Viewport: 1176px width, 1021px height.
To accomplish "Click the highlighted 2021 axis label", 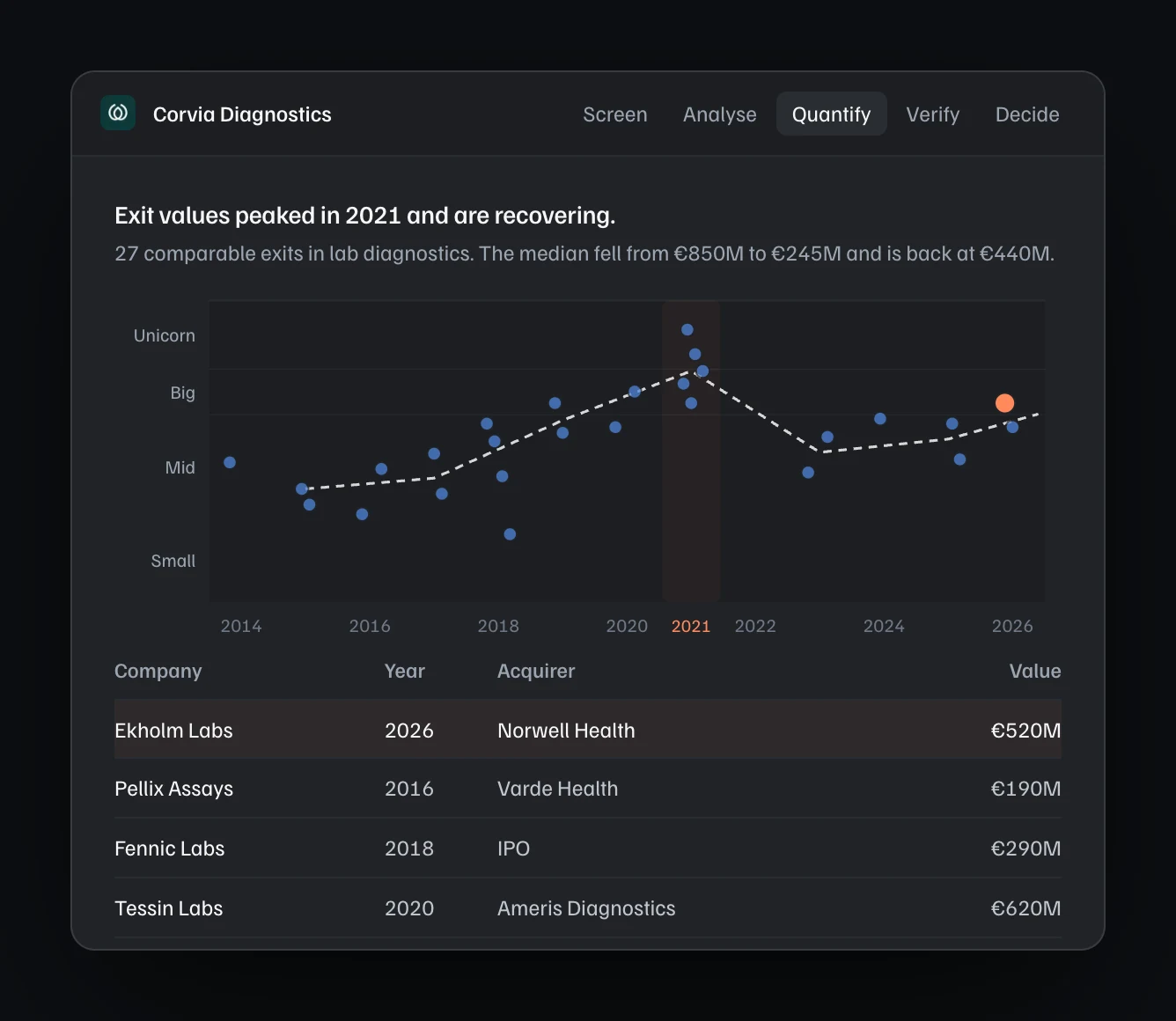I will click(691, 626).
